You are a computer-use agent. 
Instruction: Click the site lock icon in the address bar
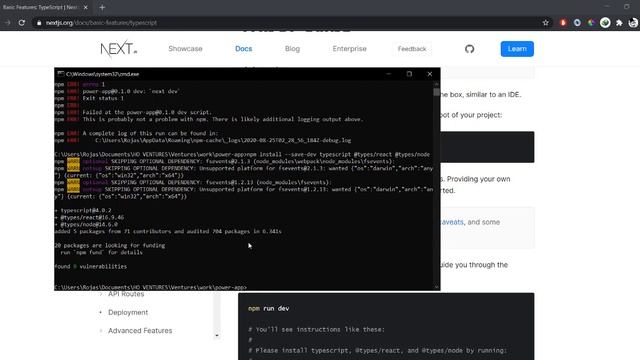[x=39, y=23]
